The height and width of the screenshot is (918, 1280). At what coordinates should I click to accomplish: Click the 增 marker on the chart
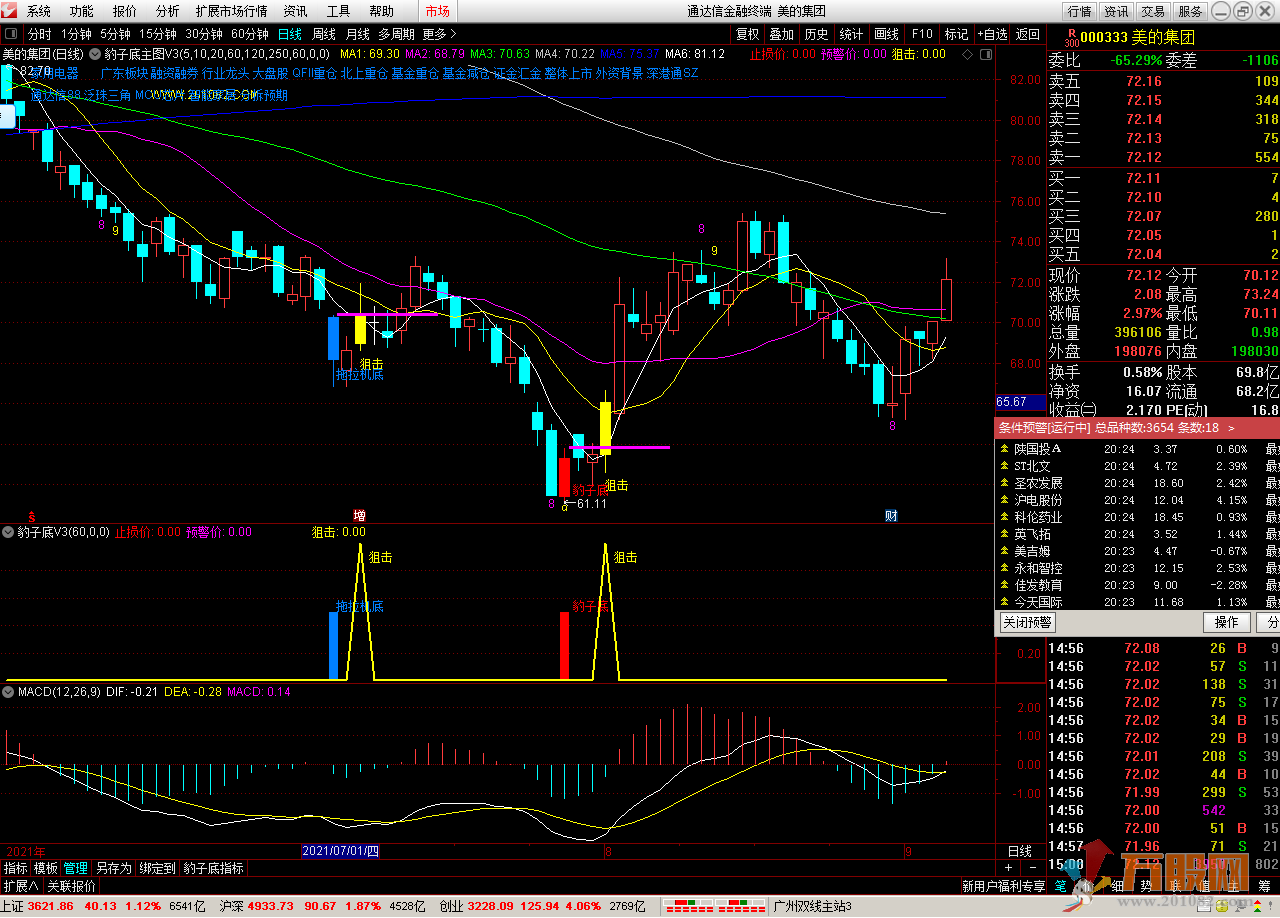tap(359, 516)
